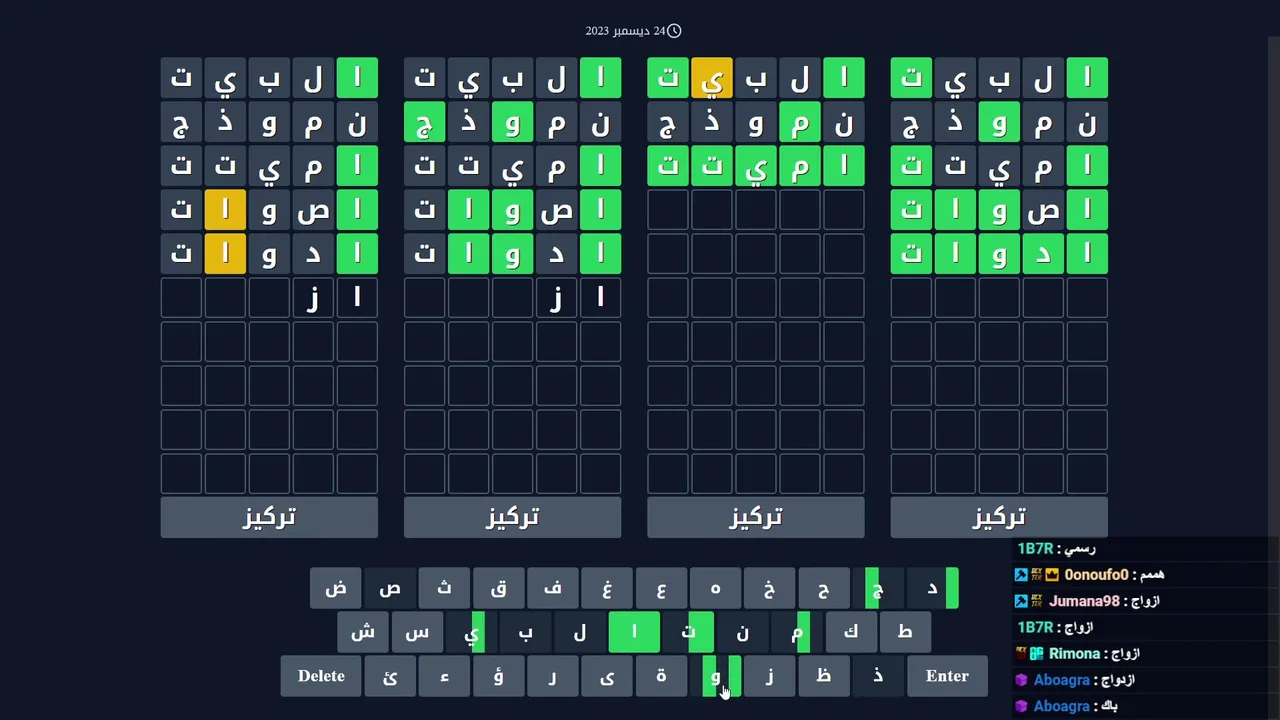1280x720 pixels.
Task: Tap the ص key on the keyboard
Action: click(x=390, y=588)
